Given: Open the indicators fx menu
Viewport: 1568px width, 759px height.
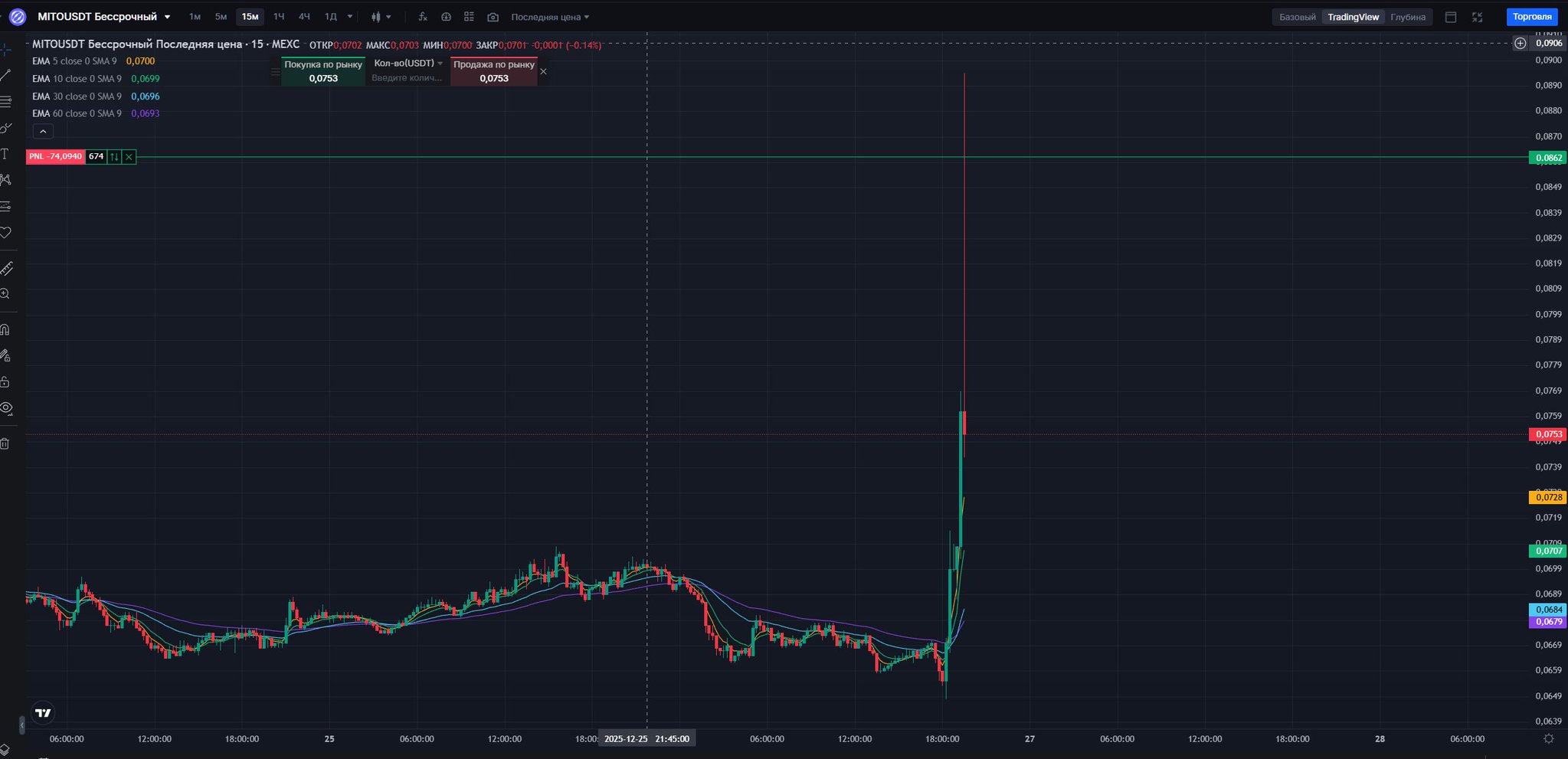Looking at the screenshot, I should [x=423, y=17].
